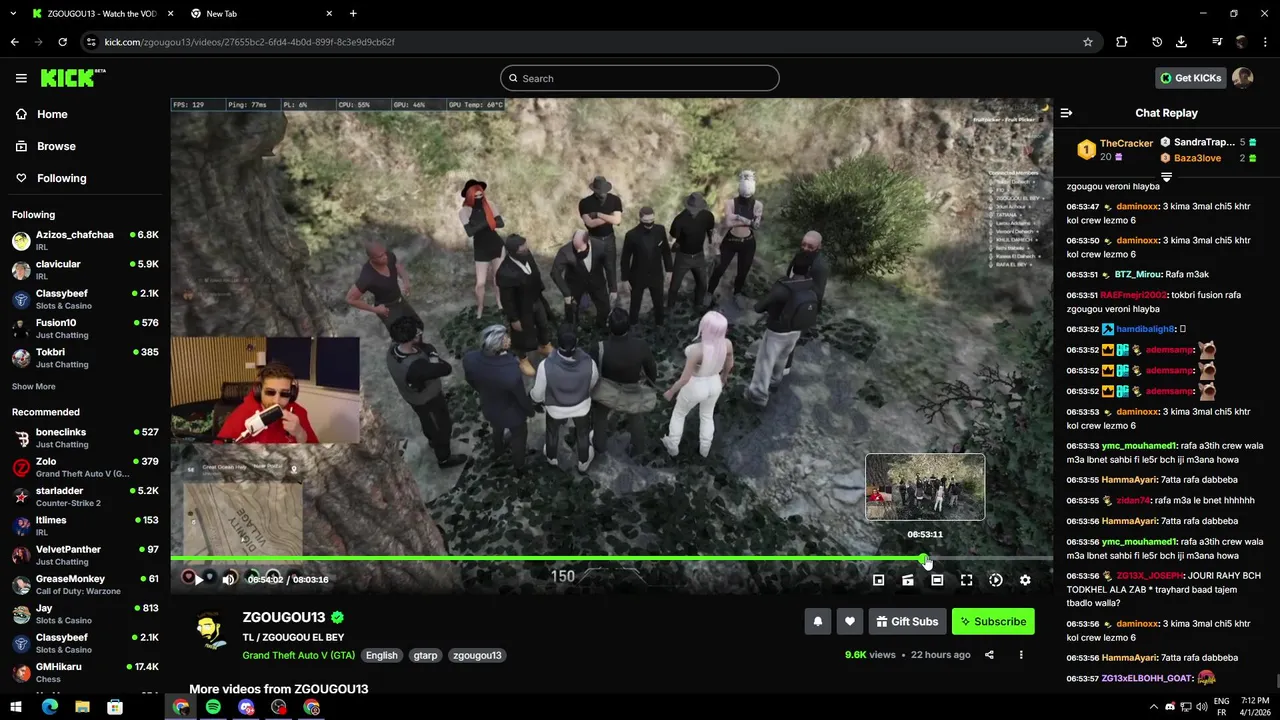Screen dimensions: 1280x720
Task: Share the video using share icon
Action: pos(989,655)
